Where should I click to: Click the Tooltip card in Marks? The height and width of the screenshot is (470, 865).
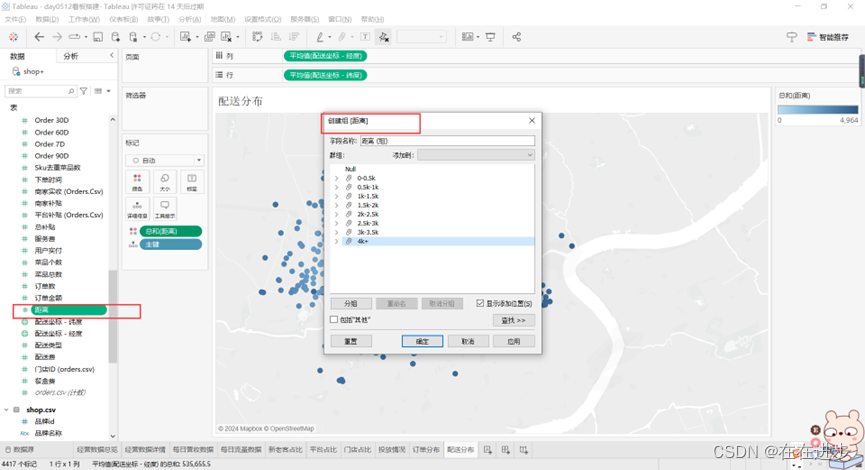click(x=164, y=209)
